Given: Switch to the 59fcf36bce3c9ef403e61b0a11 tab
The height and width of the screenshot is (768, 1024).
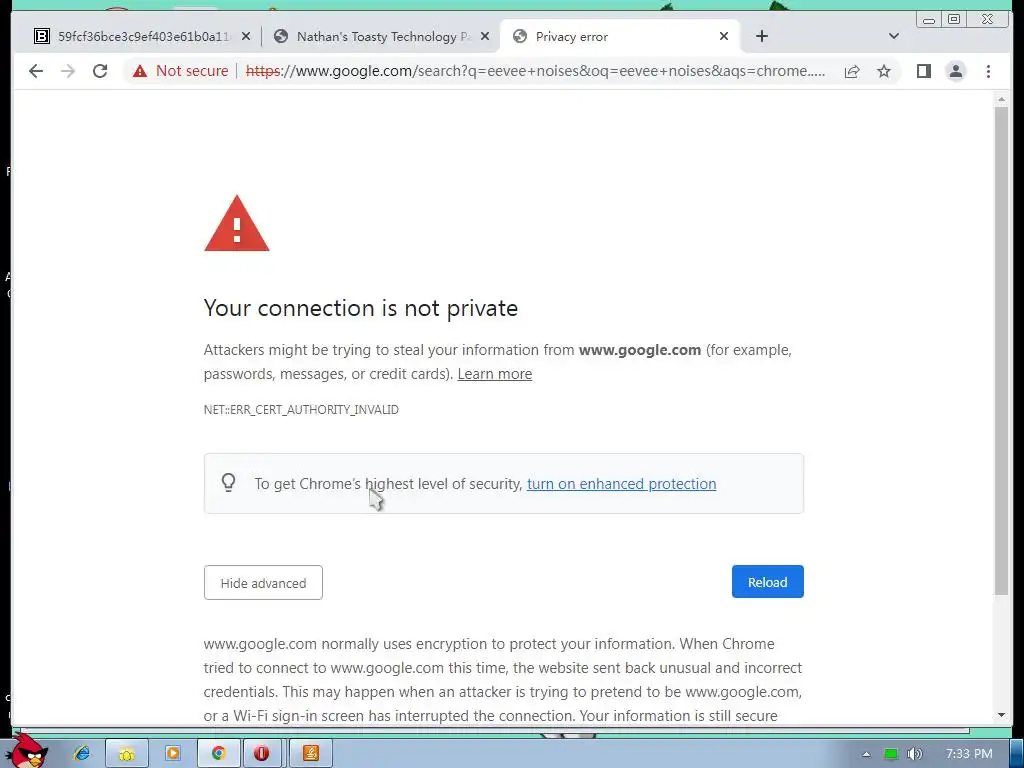Looking at the screenshot, I should [x=134, y=37].
